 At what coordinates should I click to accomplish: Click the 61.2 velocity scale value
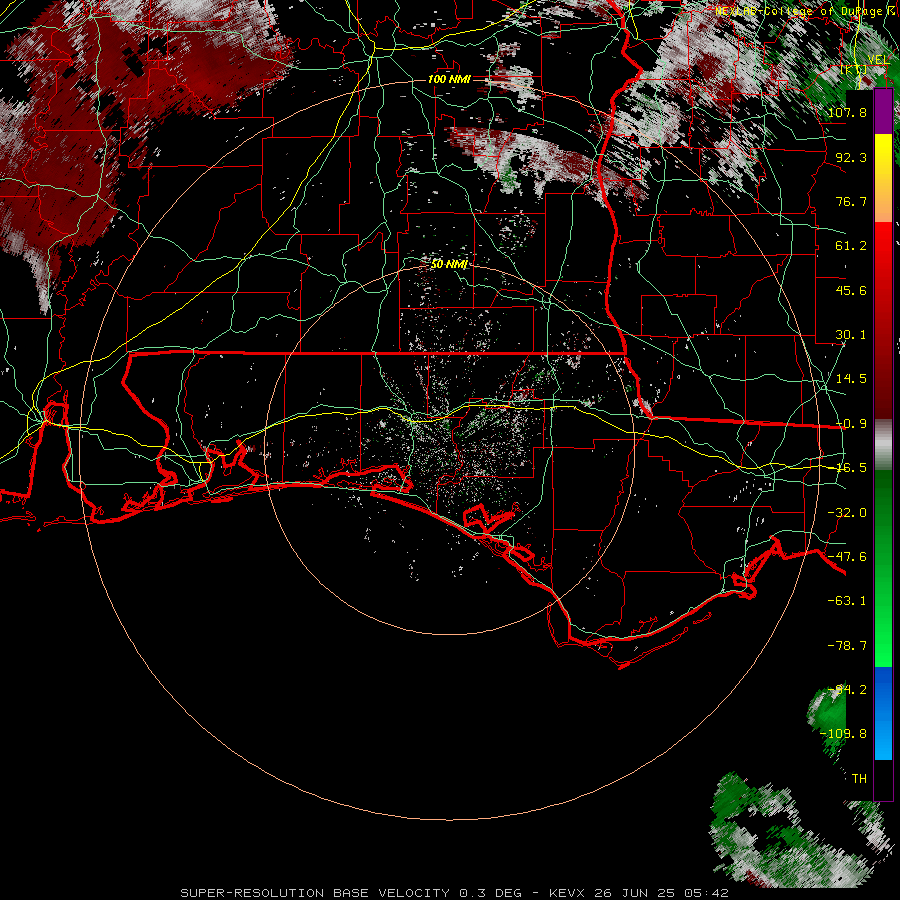point(851,246)
